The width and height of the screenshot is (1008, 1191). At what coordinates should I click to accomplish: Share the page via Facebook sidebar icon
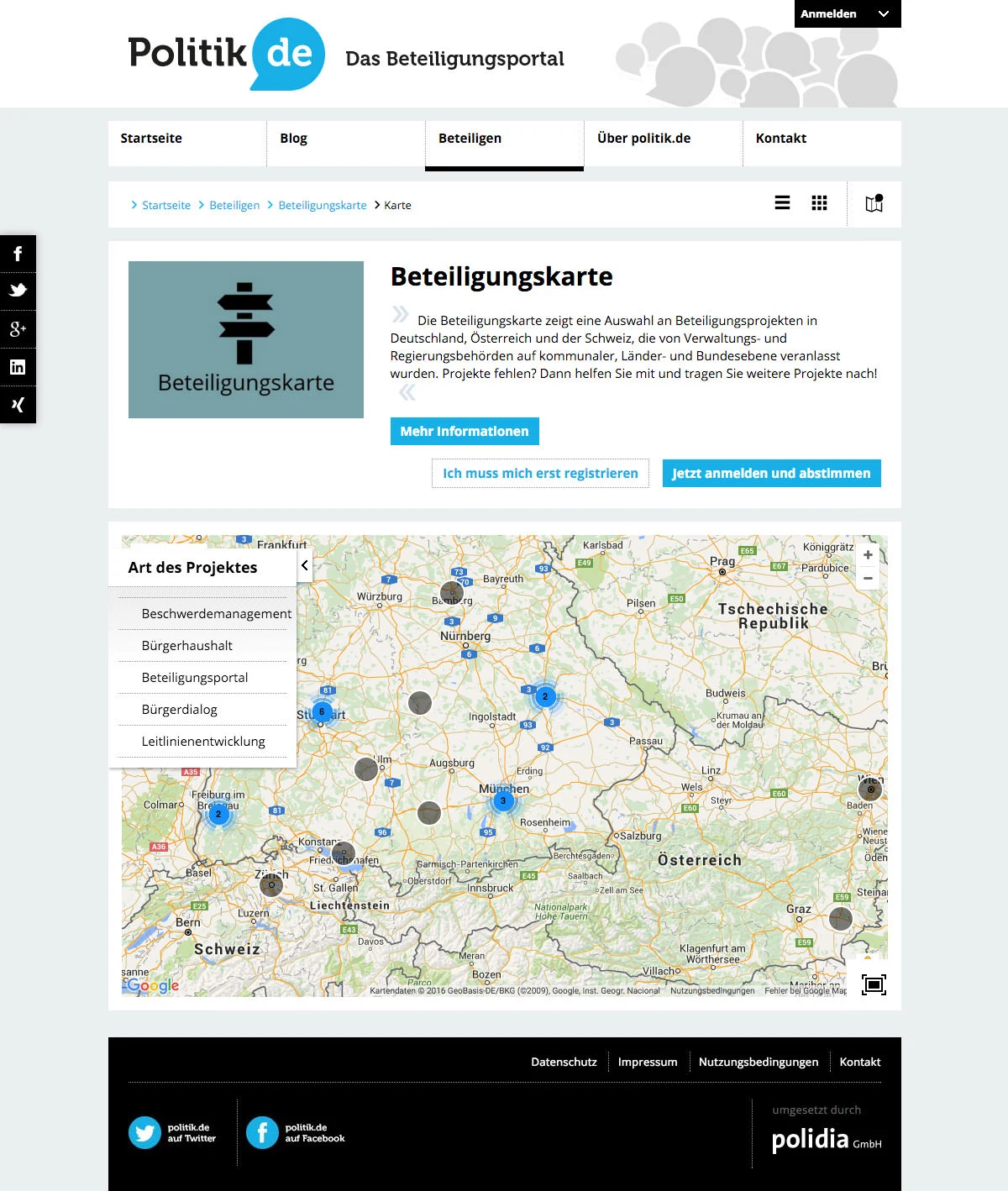click(18, 253)
